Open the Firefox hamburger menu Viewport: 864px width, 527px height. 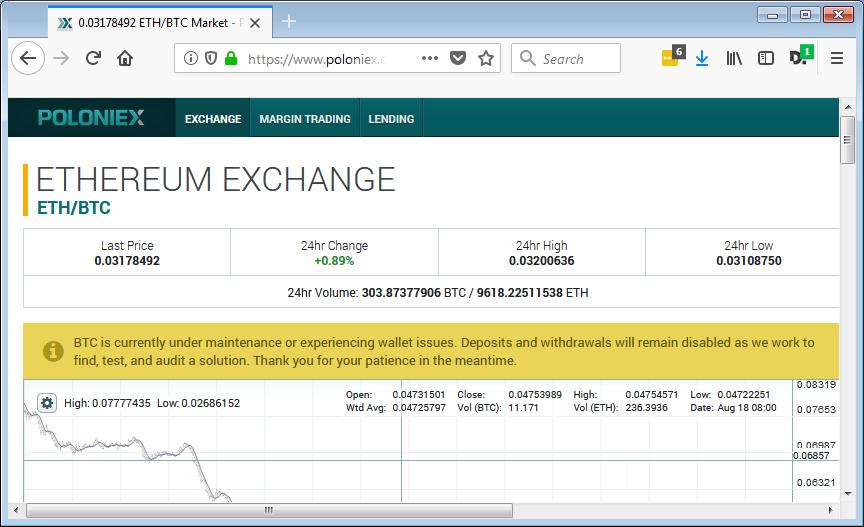837,58
